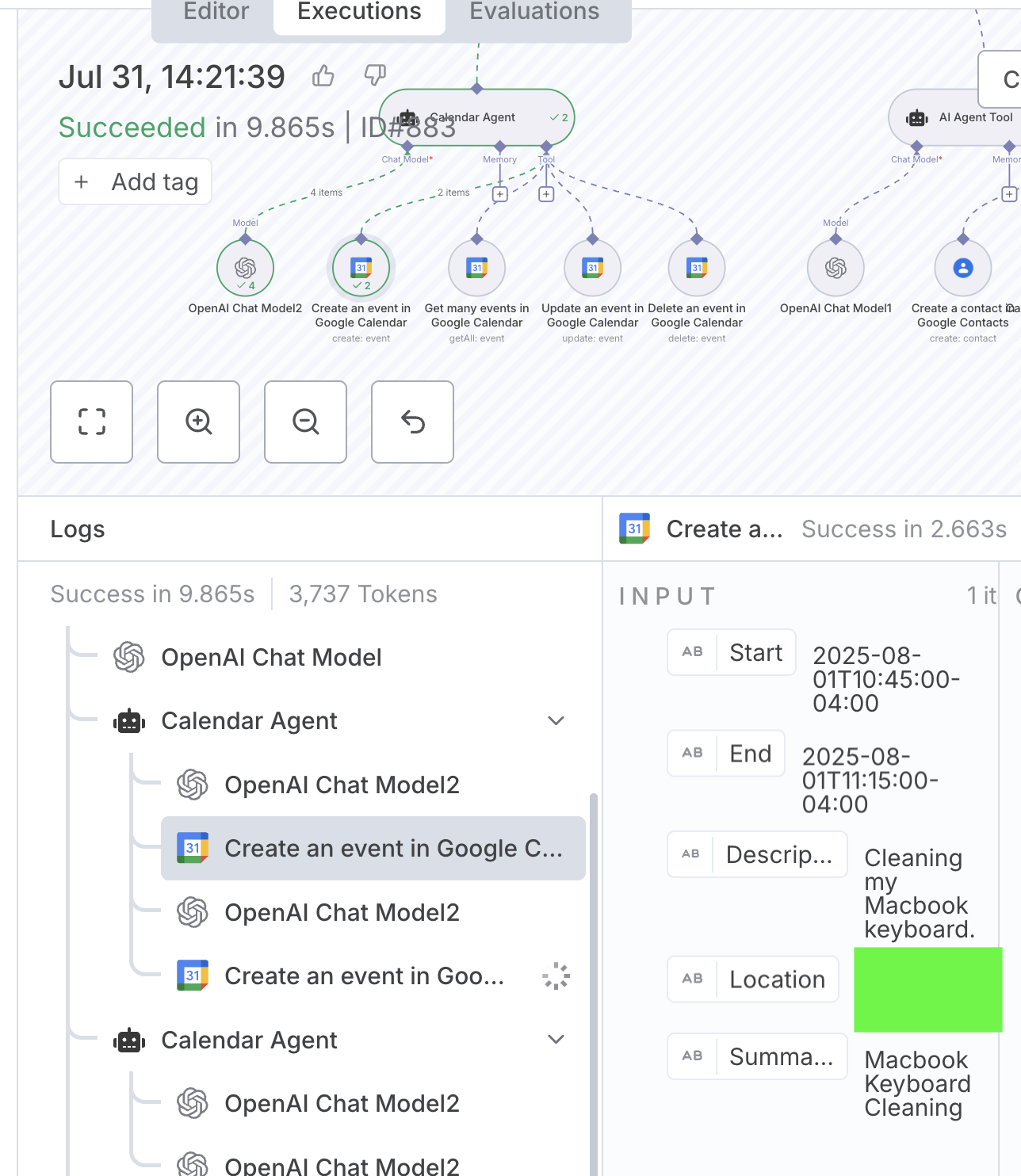
Task: Click the End value 2025-08-01T11:15:00-04:00
Action: coord(870,781)
